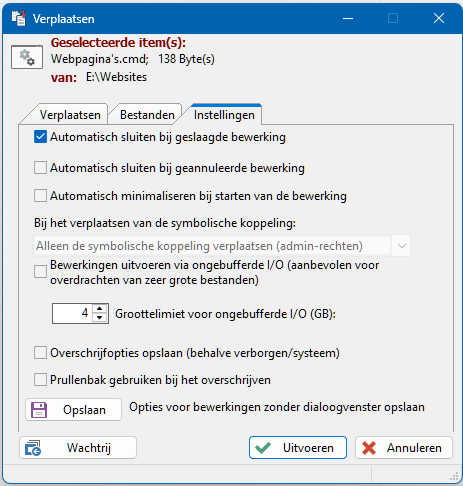Toggle ongebufferde I/O checkbox
Viewport: 463px width, 486px height.
coord(40,272)
